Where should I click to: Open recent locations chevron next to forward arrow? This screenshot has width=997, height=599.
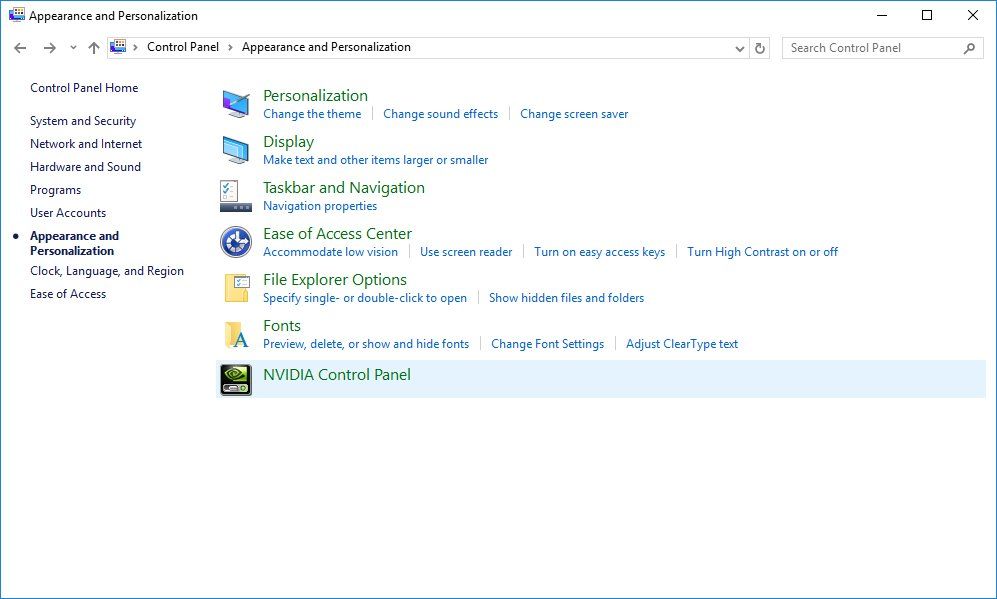coord(72,47)
